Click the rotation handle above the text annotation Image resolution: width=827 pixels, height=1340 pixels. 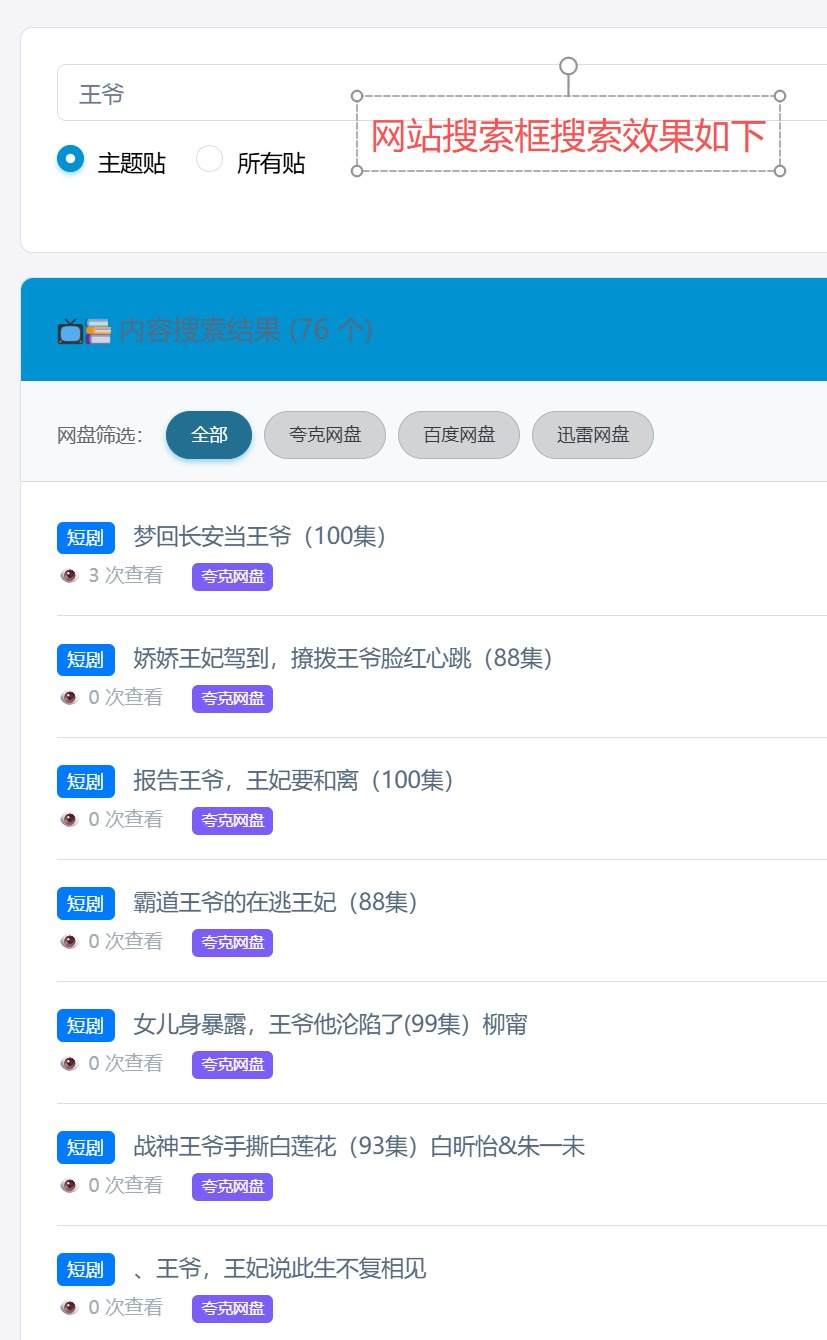(568, 66)
